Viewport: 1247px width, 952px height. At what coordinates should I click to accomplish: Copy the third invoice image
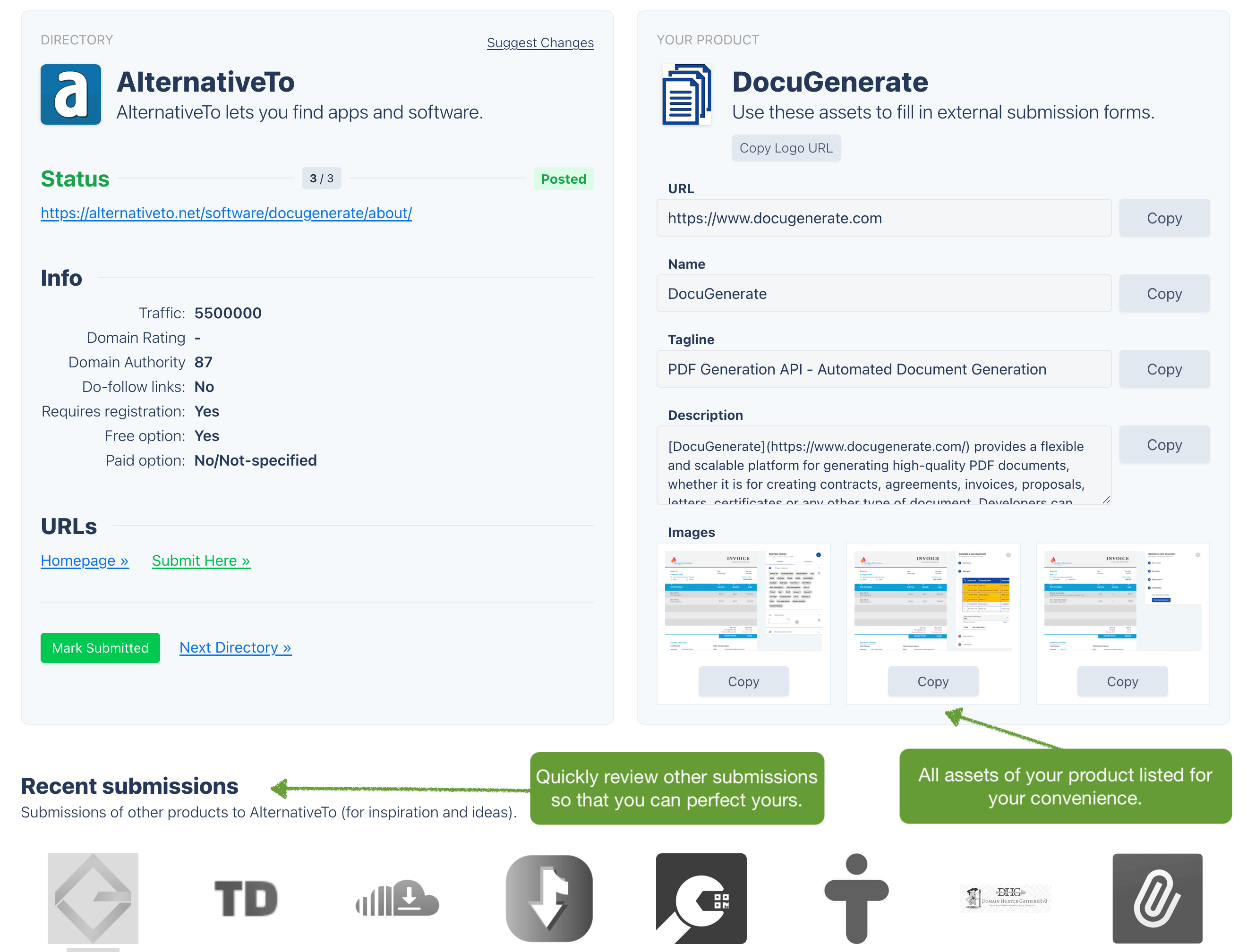[1121, 682]
